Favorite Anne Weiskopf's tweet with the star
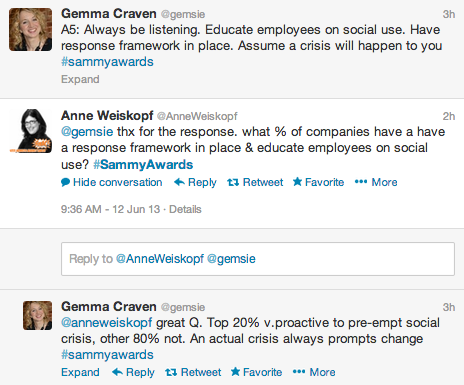This screenshot has height=385, width=464. 318,182
